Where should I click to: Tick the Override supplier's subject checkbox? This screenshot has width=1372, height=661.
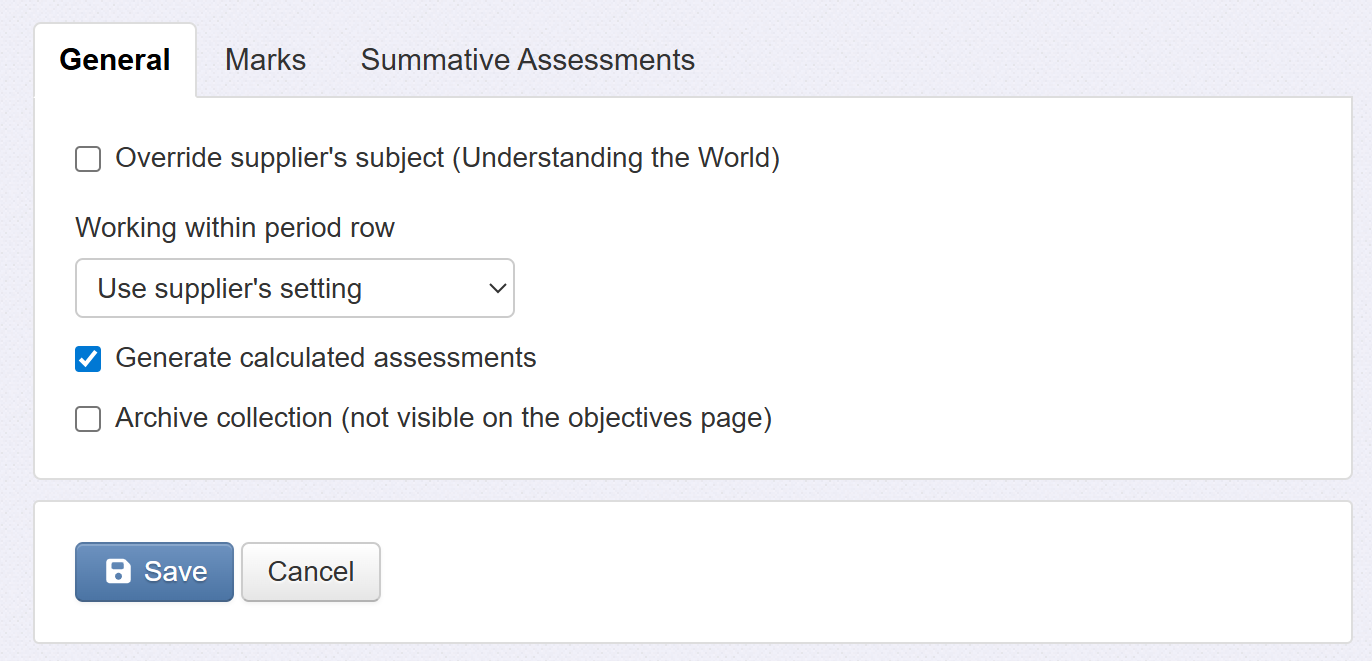point(88,159)
